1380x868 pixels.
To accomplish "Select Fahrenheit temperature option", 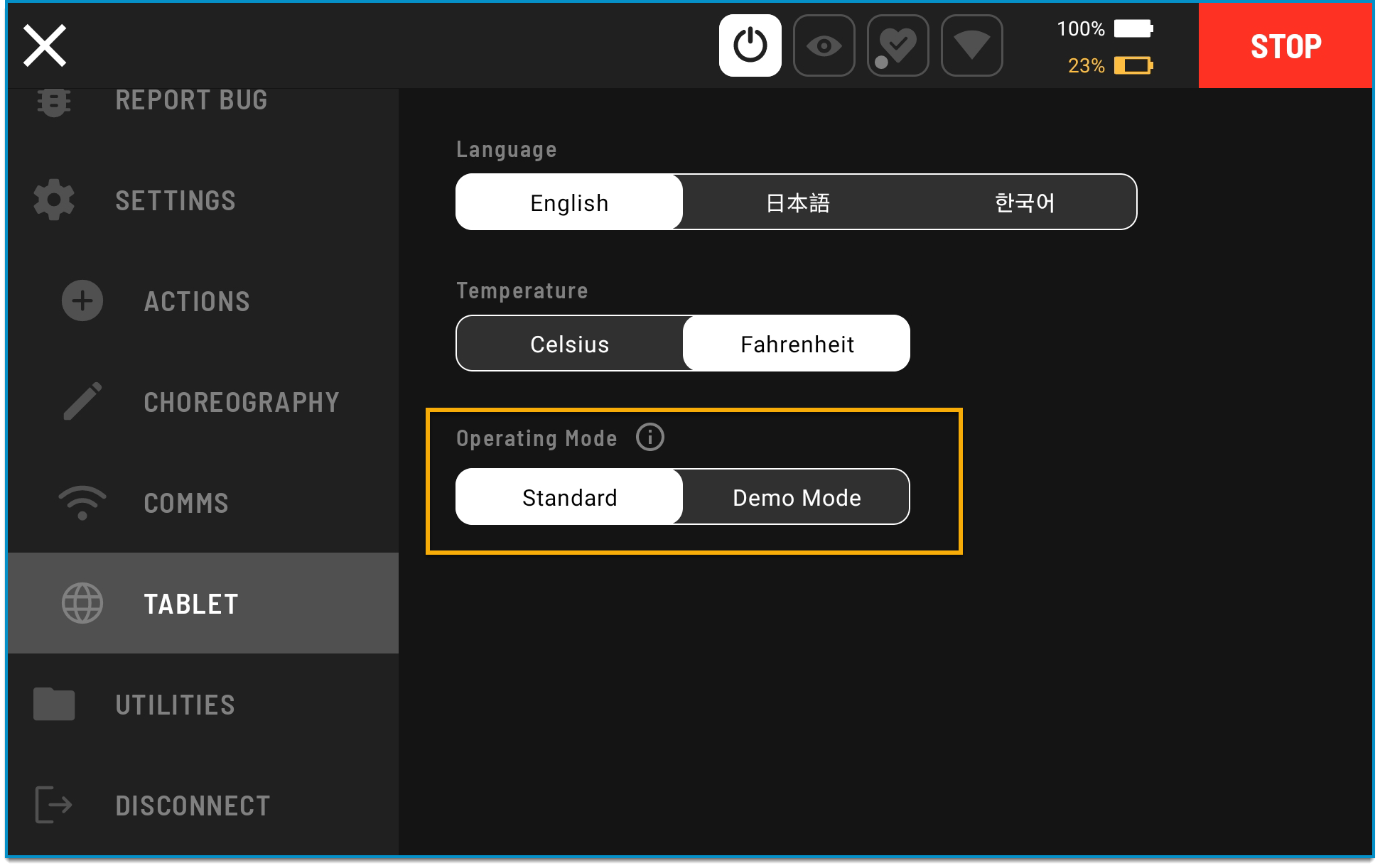I will [x=797, y=344].
